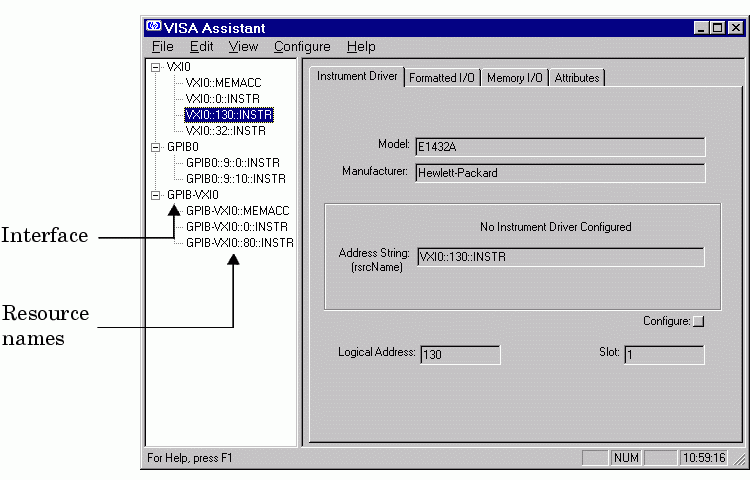The height and width of the screenshot is (480, 750).
Task: Click the No Instrument Driver Configured text
Action: click(555, 227)
